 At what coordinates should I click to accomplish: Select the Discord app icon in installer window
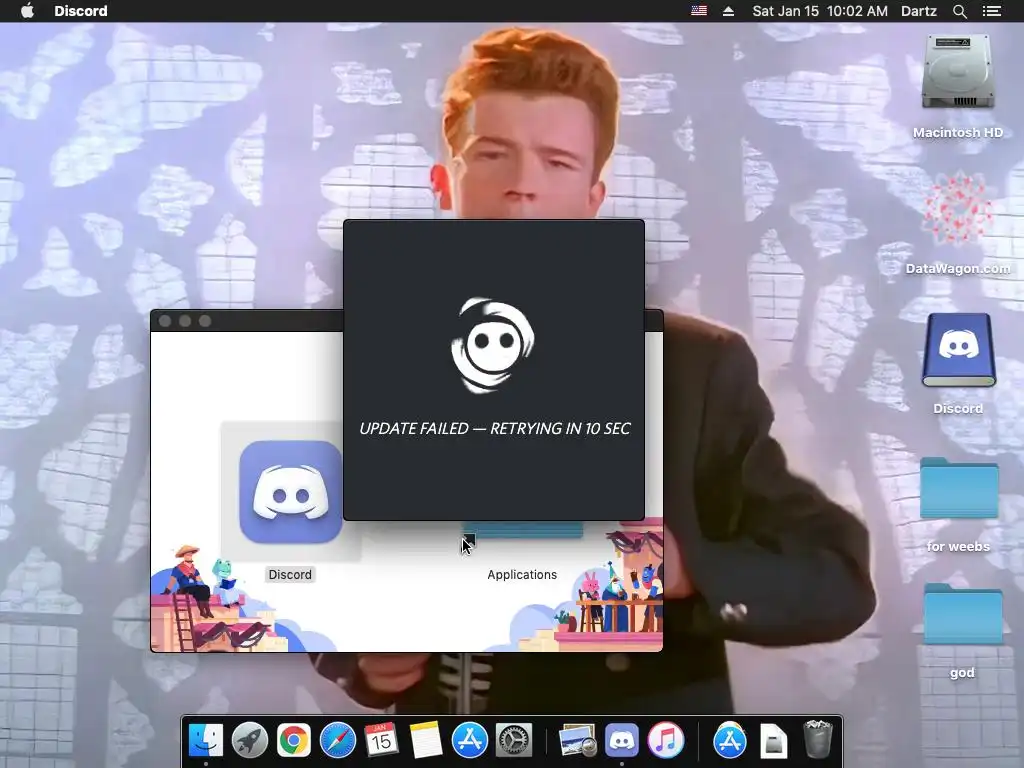tap(291, 492)
